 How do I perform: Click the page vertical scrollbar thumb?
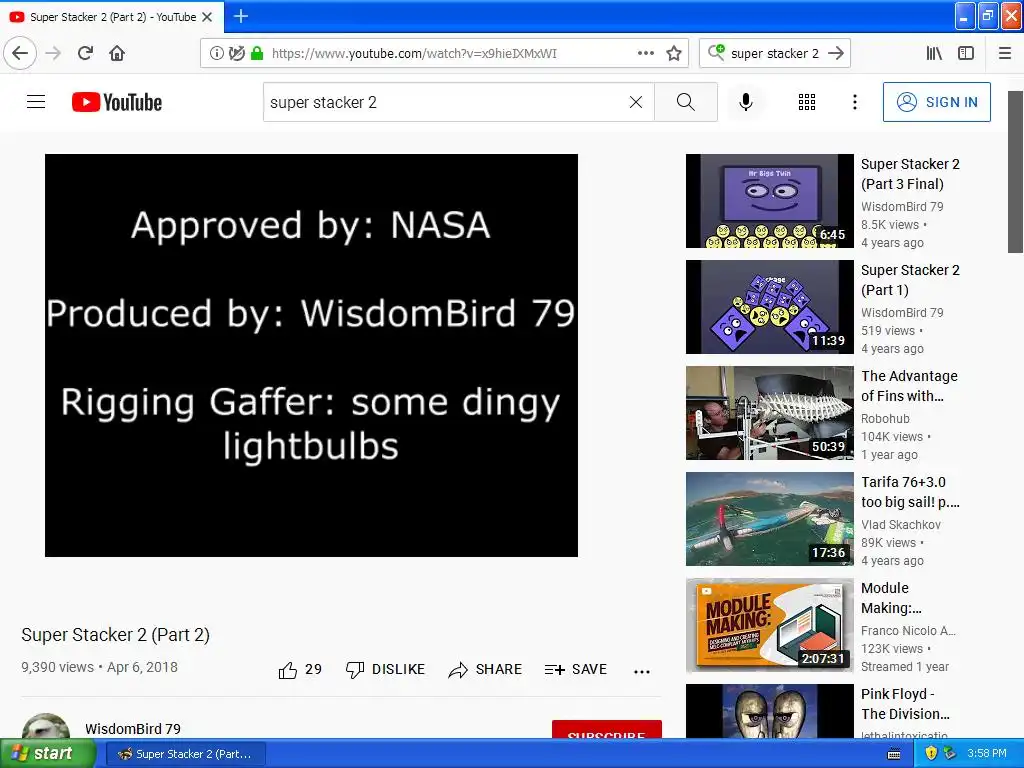click(1015, 172)
